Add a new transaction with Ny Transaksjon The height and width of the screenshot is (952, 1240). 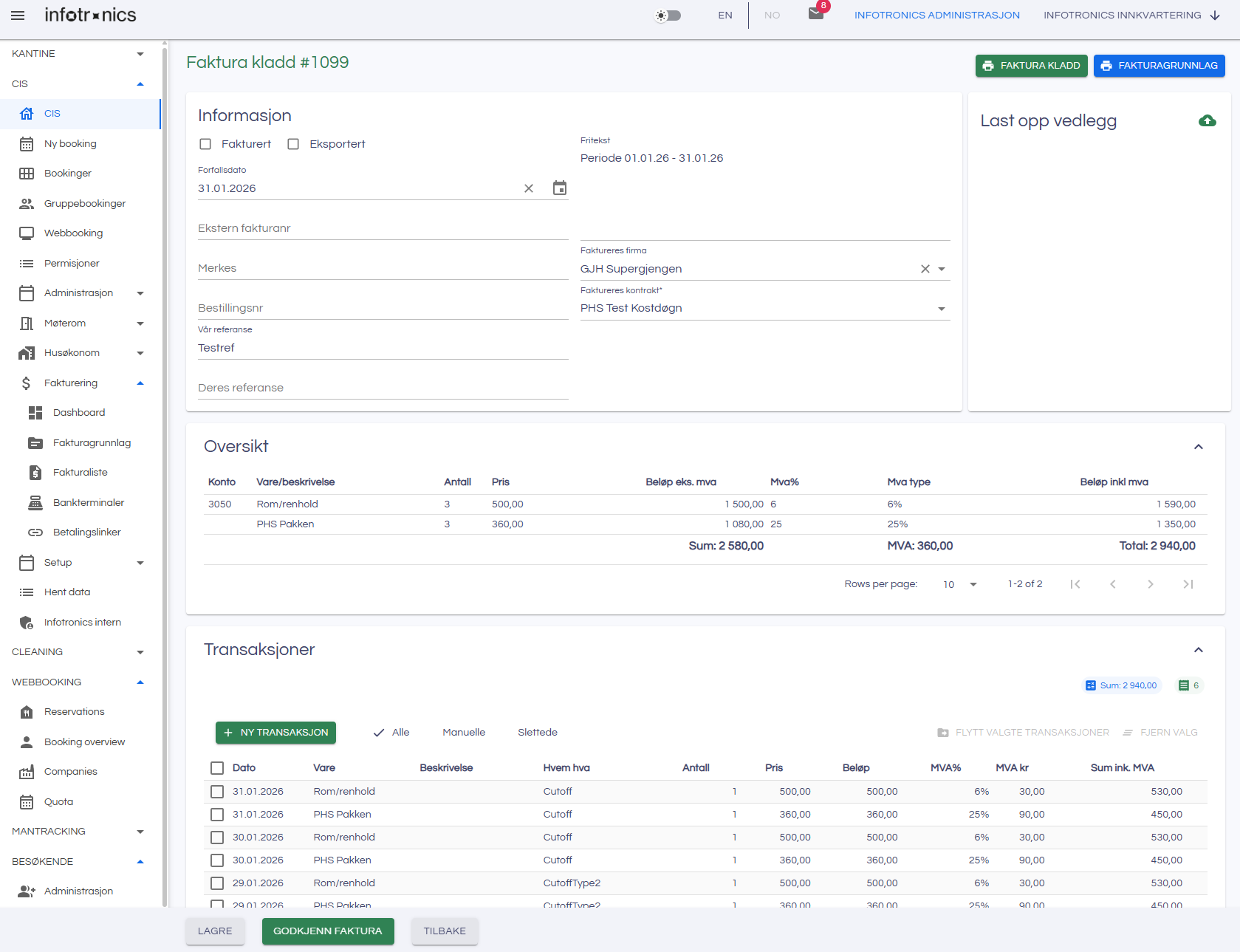tap(275, 733)
